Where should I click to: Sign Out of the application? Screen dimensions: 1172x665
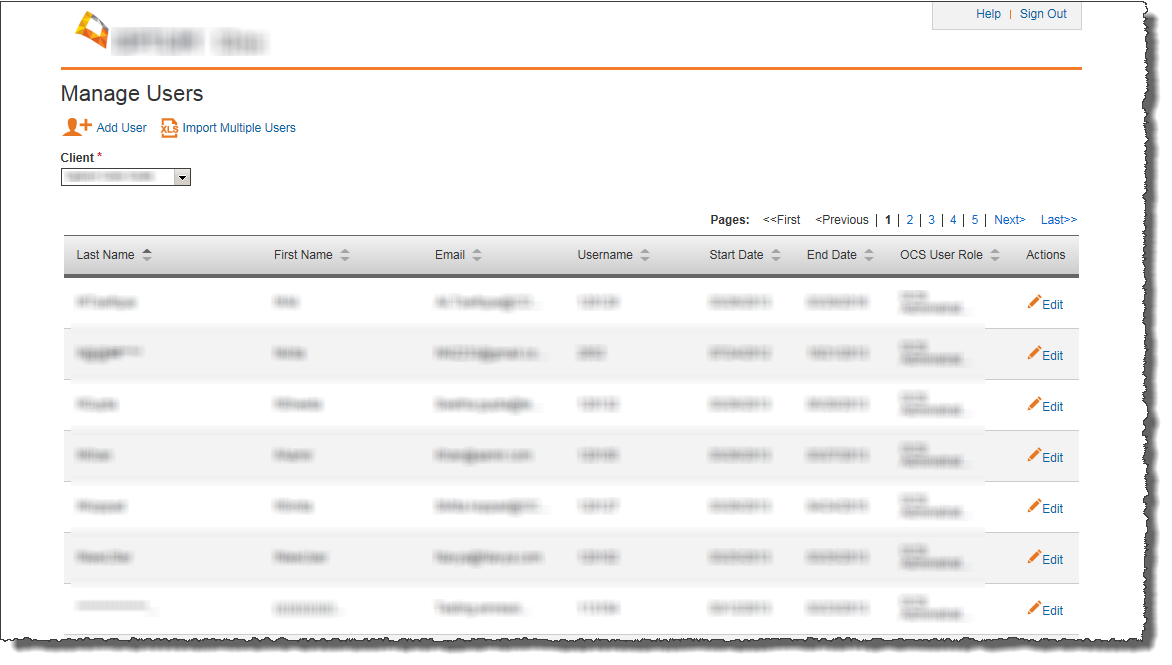(1043, 14)
